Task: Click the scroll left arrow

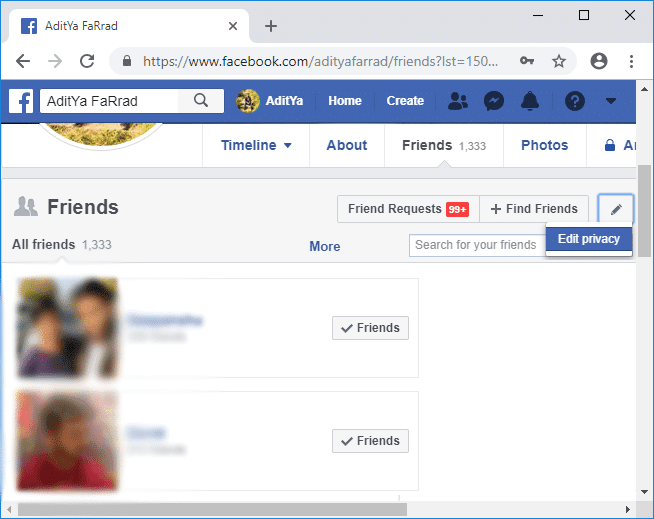Action: tap(9, 509)
